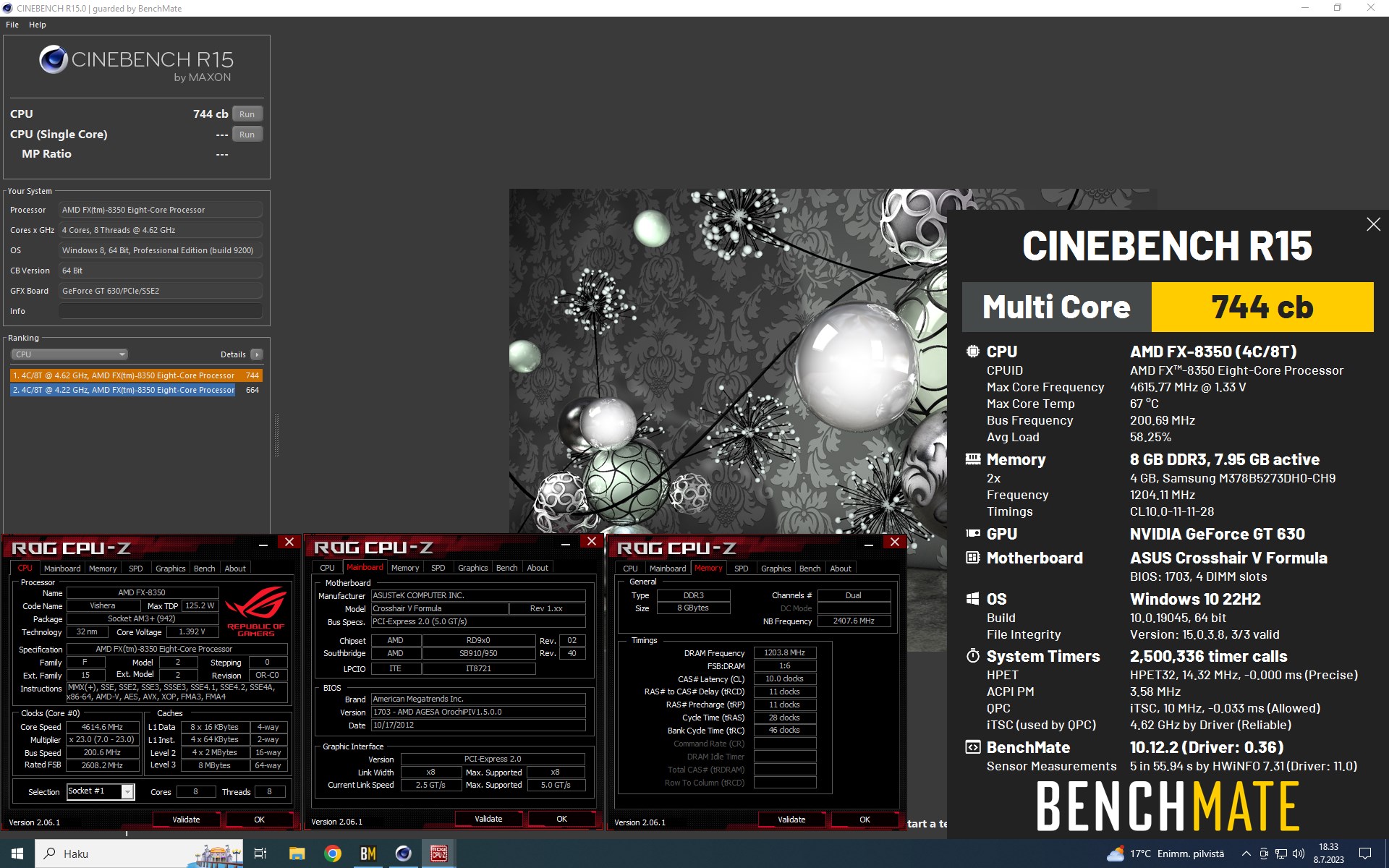Click the DRAM Frequency value 1203.8 MHz

click(x=785, y=652)
